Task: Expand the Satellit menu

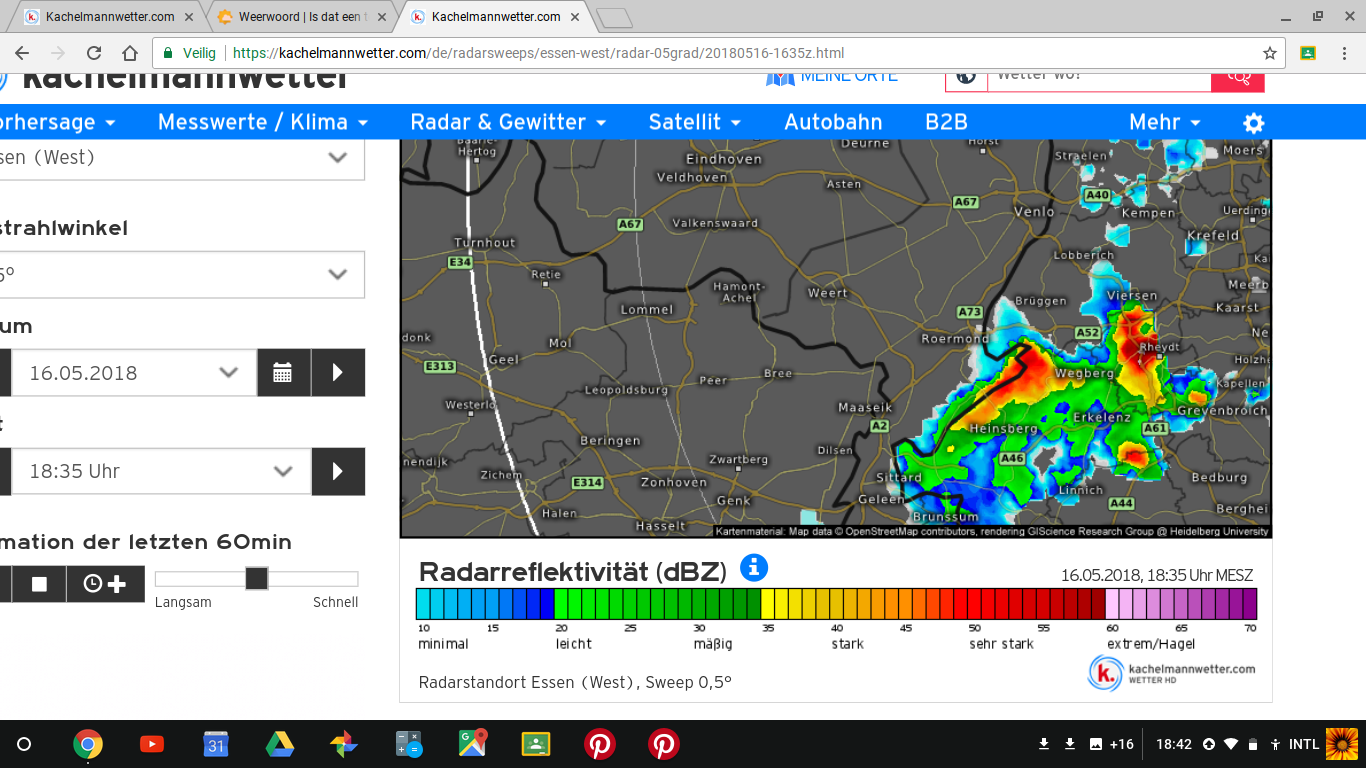Action: 695,122
